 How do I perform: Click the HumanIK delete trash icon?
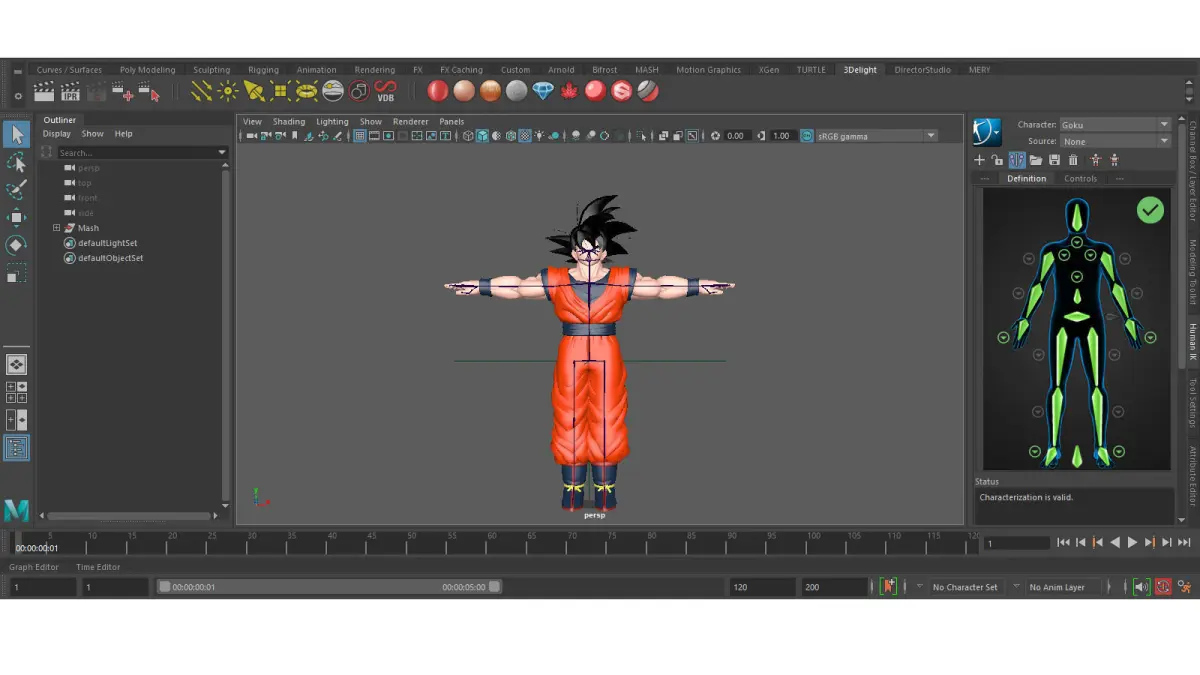(1073, 160)
